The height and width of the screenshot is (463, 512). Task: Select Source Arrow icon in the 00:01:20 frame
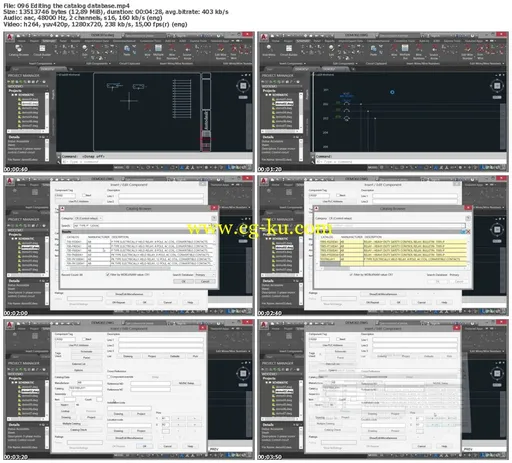(x=434, y=49)
